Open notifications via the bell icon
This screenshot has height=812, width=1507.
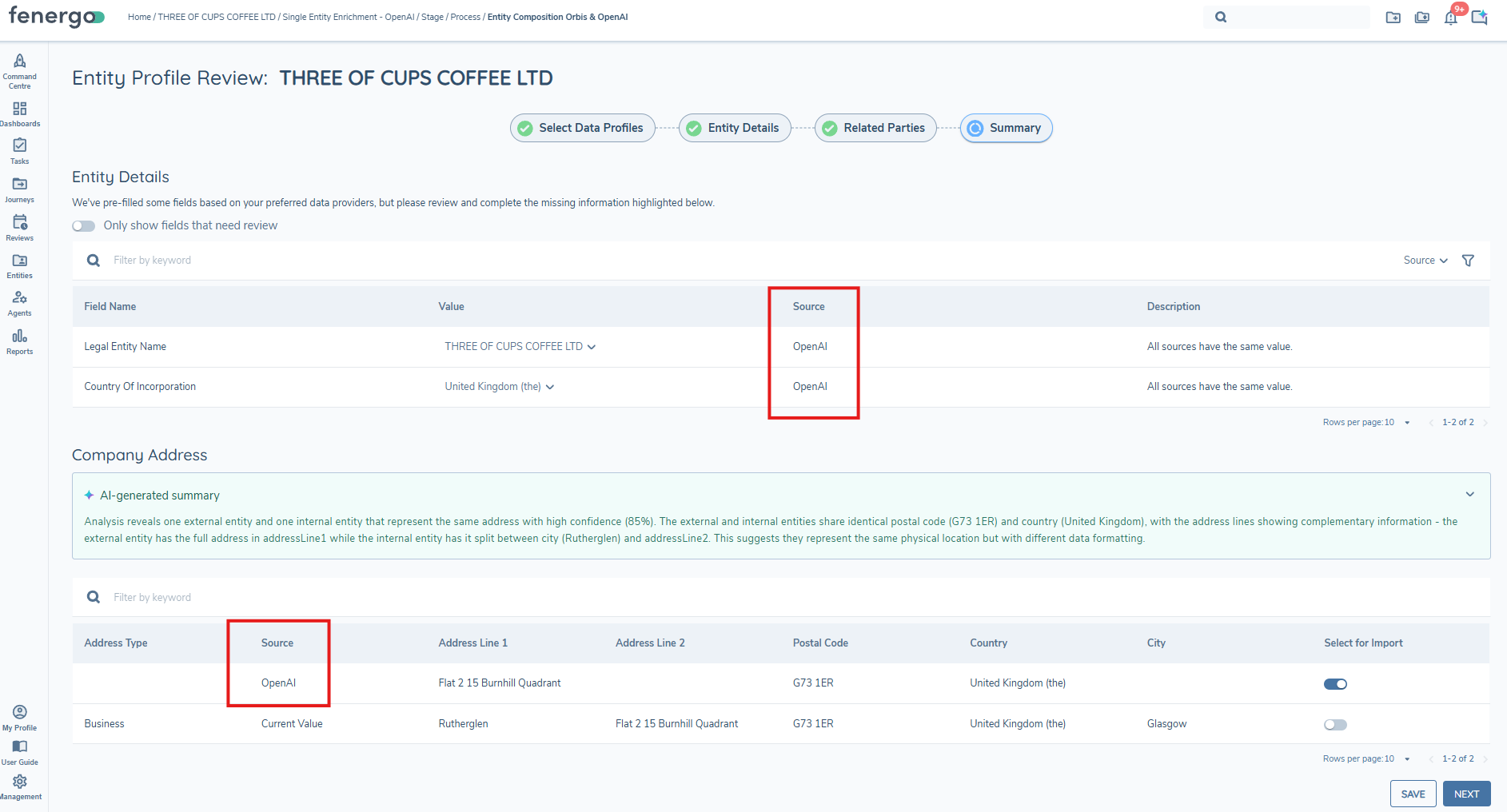click(x=1451, y=17)
